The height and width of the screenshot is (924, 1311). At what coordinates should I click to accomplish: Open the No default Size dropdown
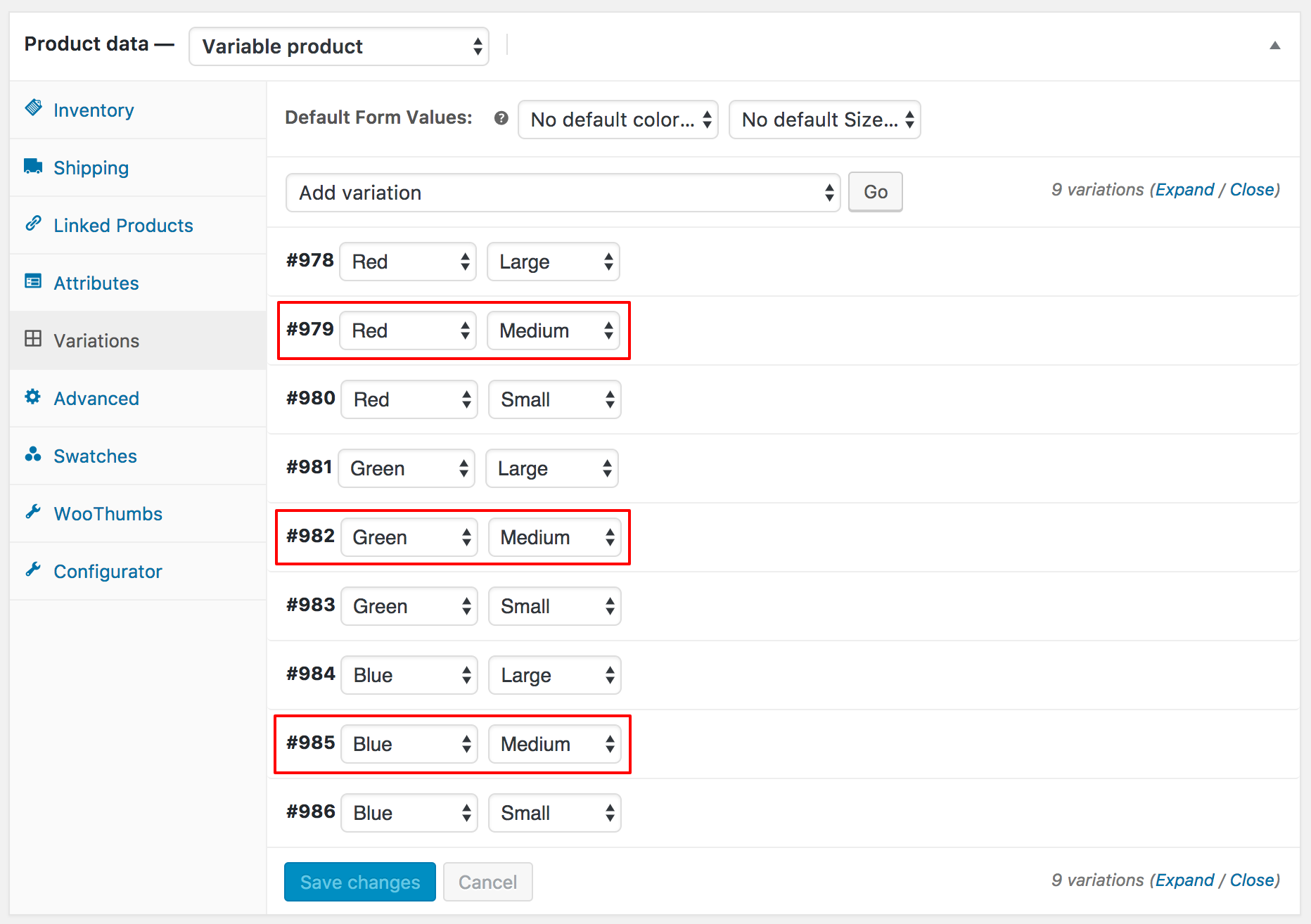824,120
